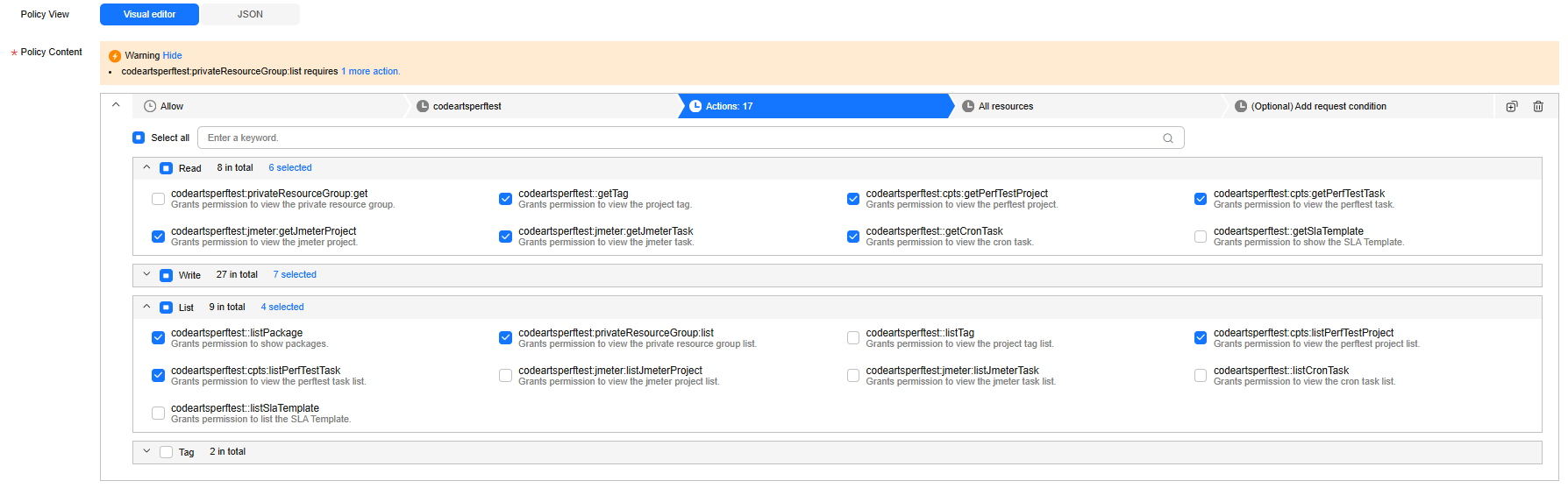Check codeartsperftest::listTag action
Screen dimensions: 1568x488
tap(853, 338)
